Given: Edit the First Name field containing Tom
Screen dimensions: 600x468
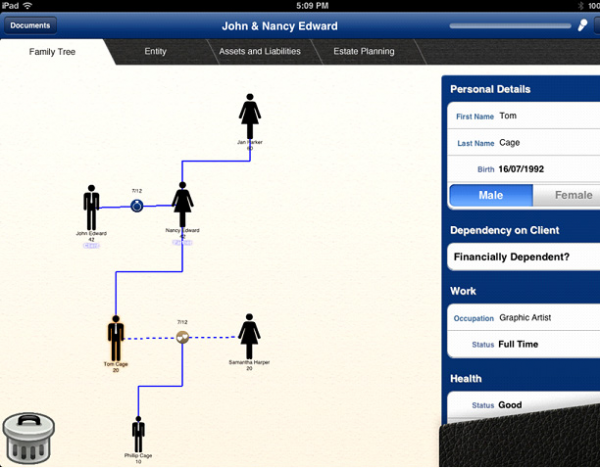Looking at the screenshot, I should pos(520,116).
